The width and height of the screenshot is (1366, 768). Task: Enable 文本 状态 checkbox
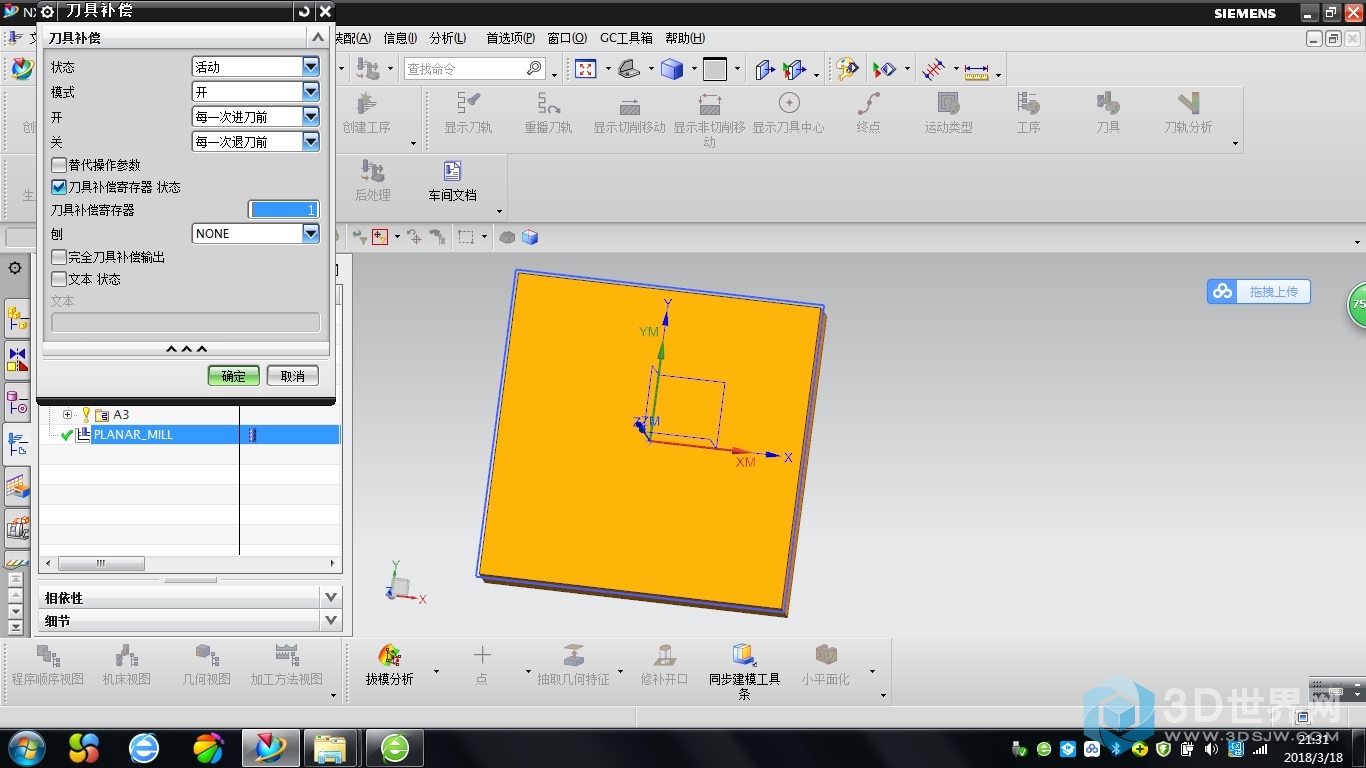coord(59,279)
